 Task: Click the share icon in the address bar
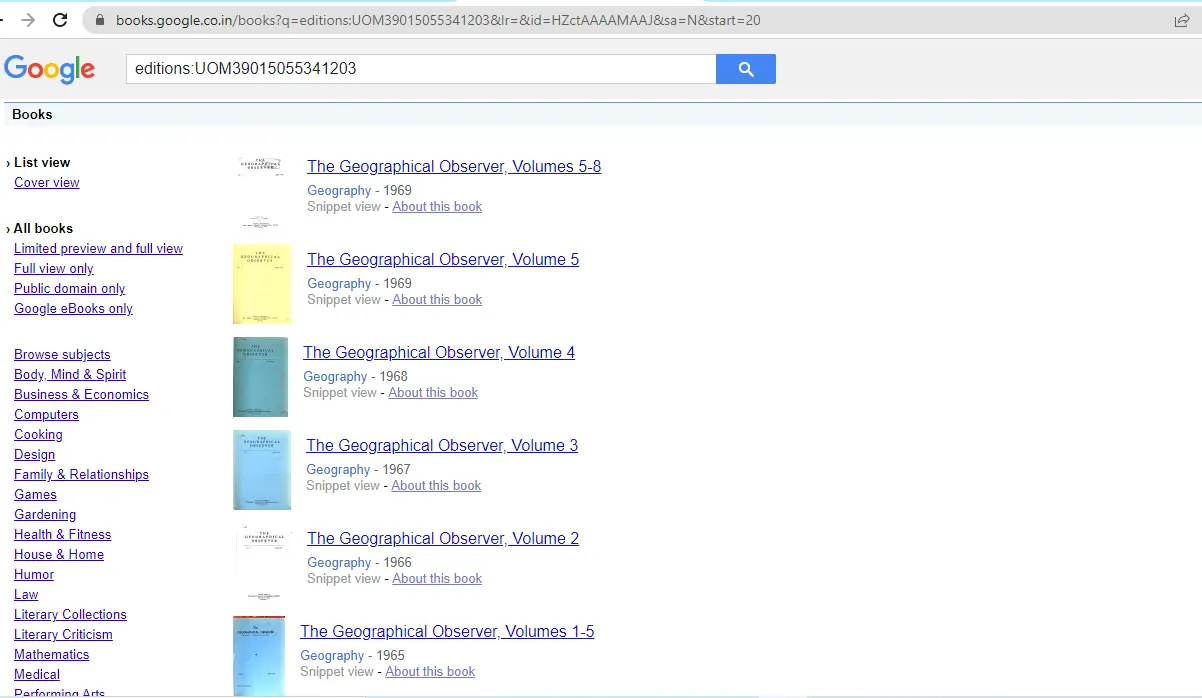1181,20
